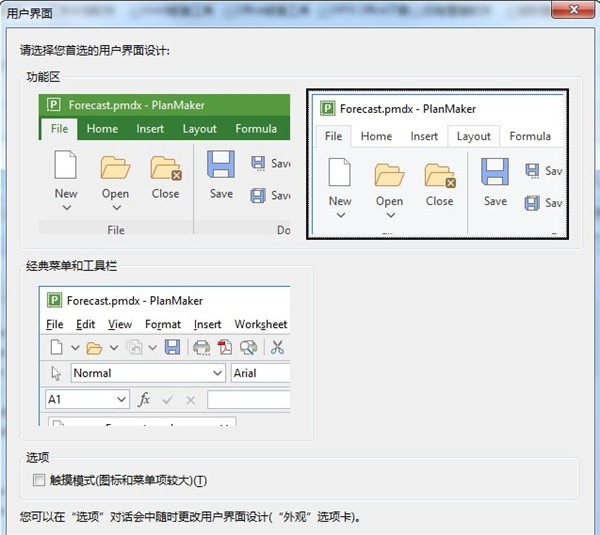Screen dimensions: 600x535
Task: Click large Save disk icon in green ribbon preview
Action: [x=221, y=164]
